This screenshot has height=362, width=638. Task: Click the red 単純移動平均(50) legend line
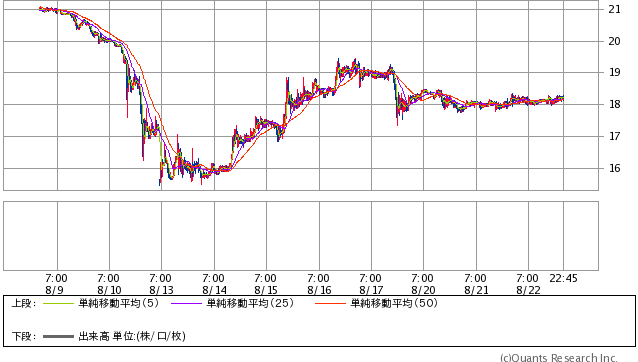click(330, 303)
